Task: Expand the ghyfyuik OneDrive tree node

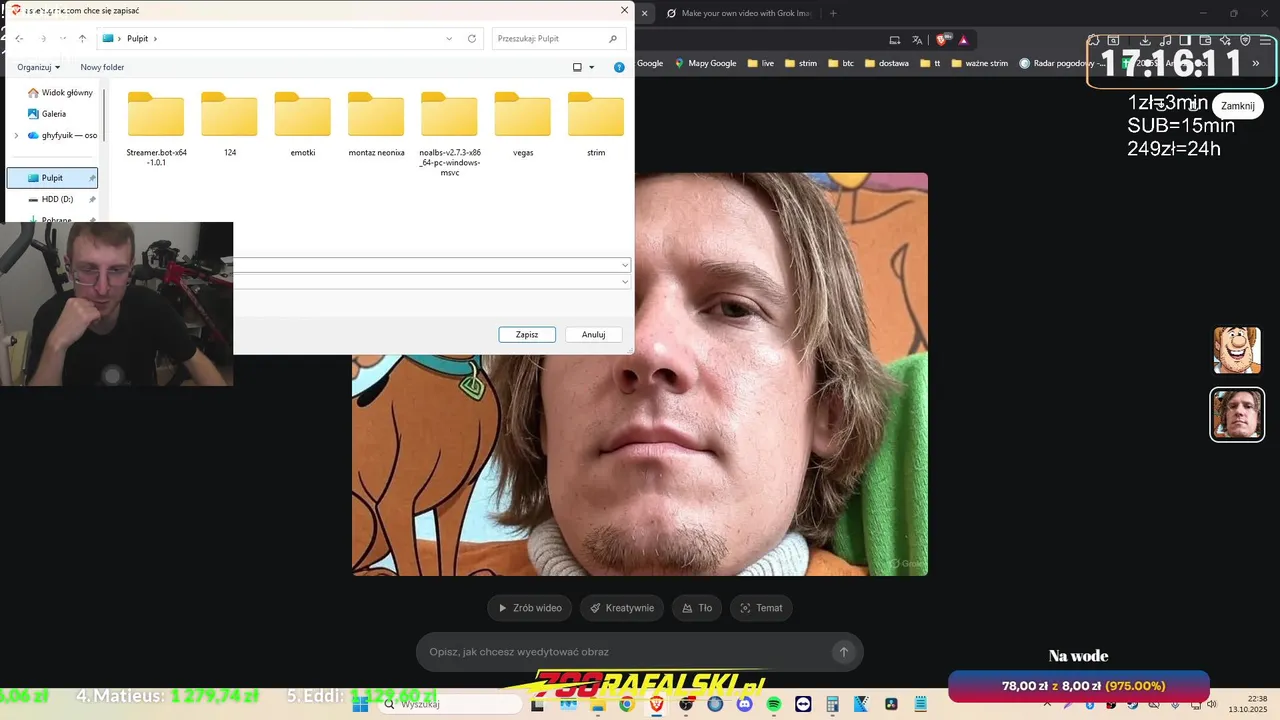Action: pyautogui.click(x=16, y=135)
